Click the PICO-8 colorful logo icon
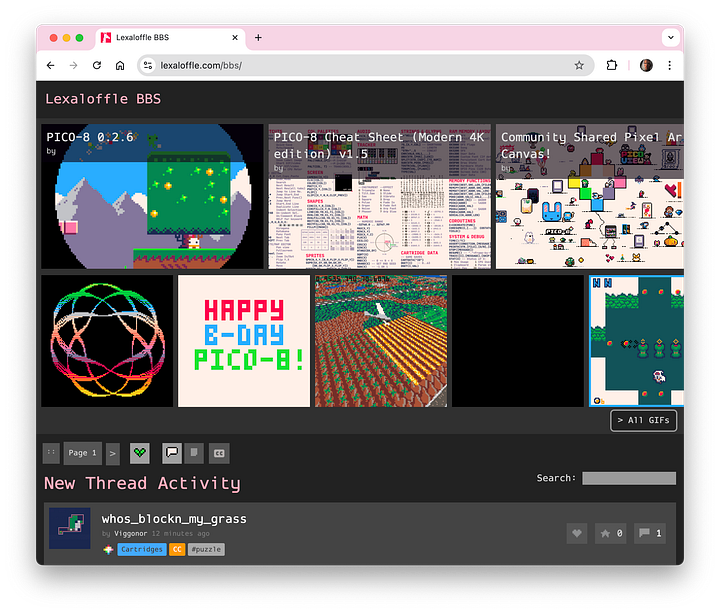Viewport: 720px width, 613px height. [x=108, y=549]
